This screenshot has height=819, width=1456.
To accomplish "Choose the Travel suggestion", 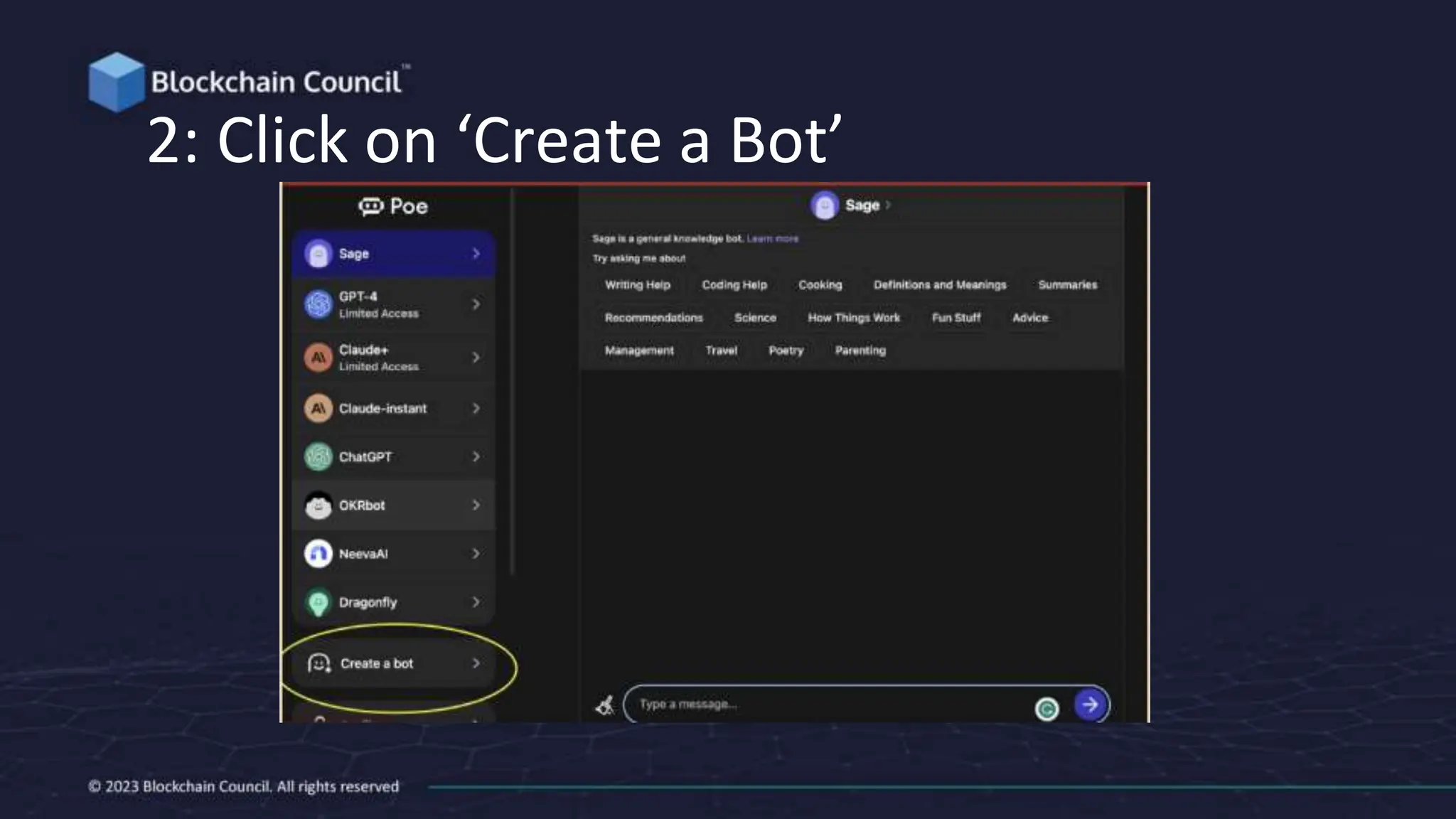I will [x=722, y=350].
